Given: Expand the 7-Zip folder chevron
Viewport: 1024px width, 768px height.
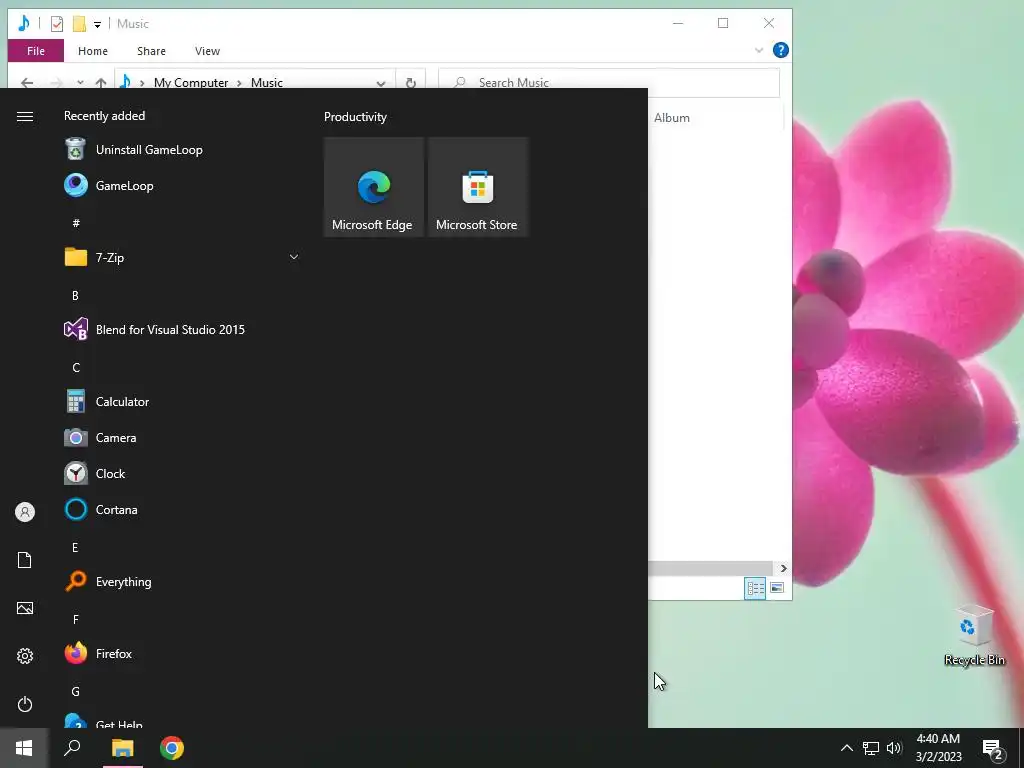Looking at the screenshot, I should tap(294, 257).
